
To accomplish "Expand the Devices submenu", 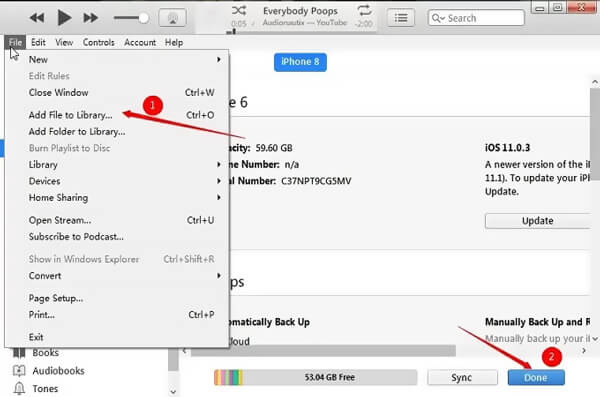I will (117, 181).
